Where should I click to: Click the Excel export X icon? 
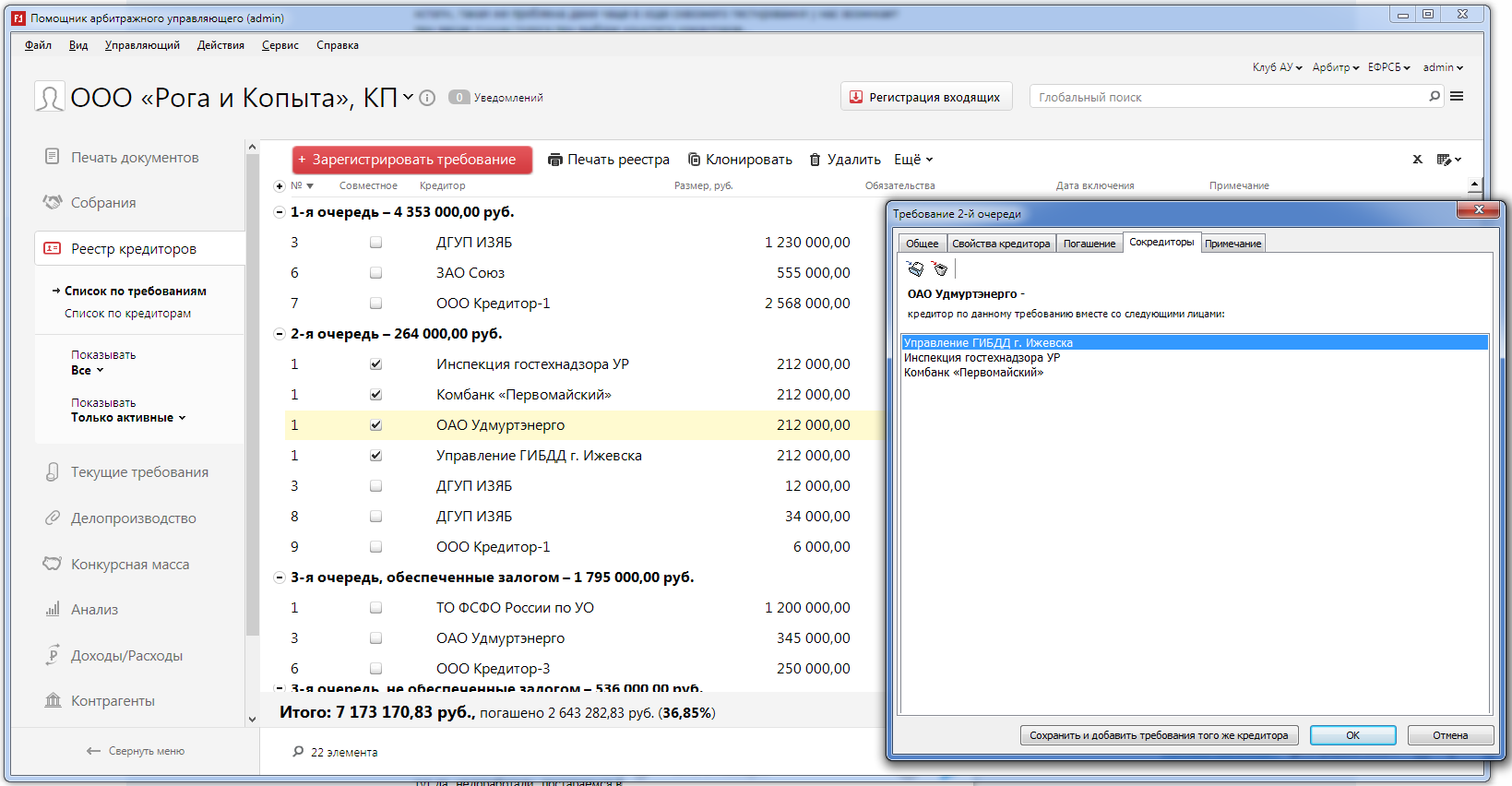[1417, 160]
